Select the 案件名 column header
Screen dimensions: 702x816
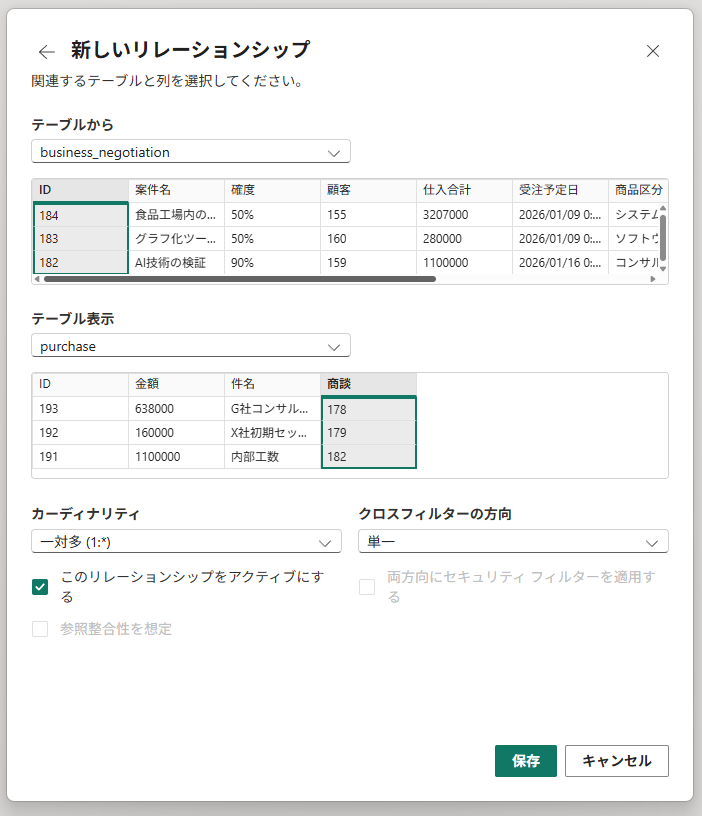click(175, 190)
